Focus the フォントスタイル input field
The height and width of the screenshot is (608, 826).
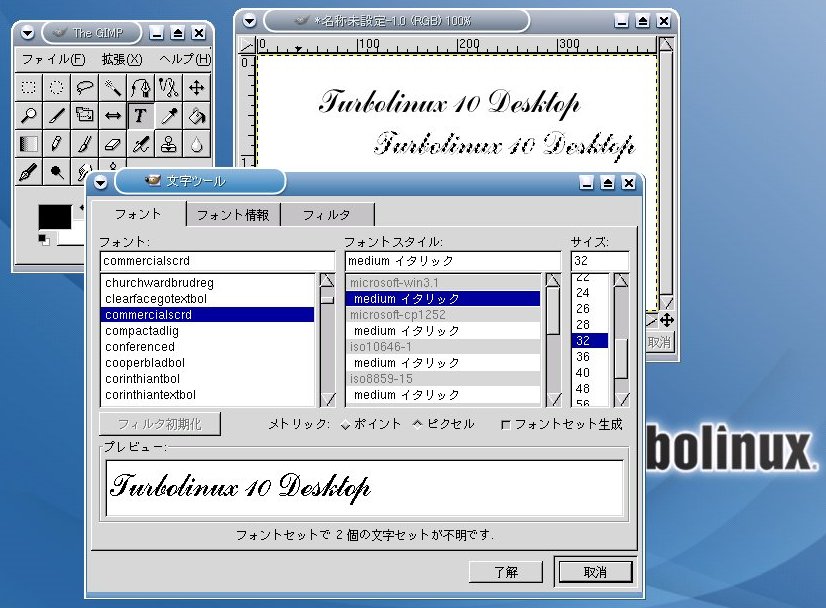click(x=453, y=261)
